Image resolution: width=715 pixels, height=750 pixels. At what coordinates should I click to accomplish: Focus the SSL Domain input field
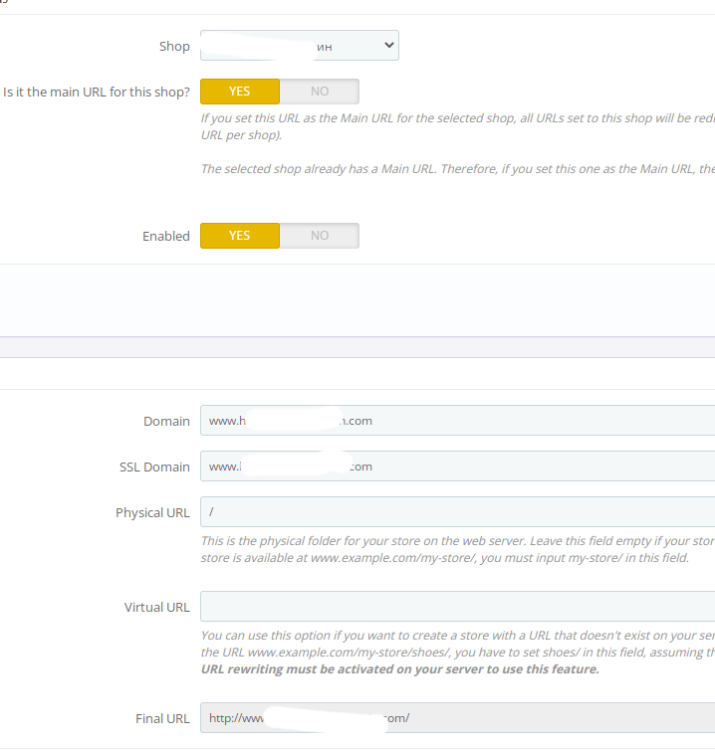[457, 466]
